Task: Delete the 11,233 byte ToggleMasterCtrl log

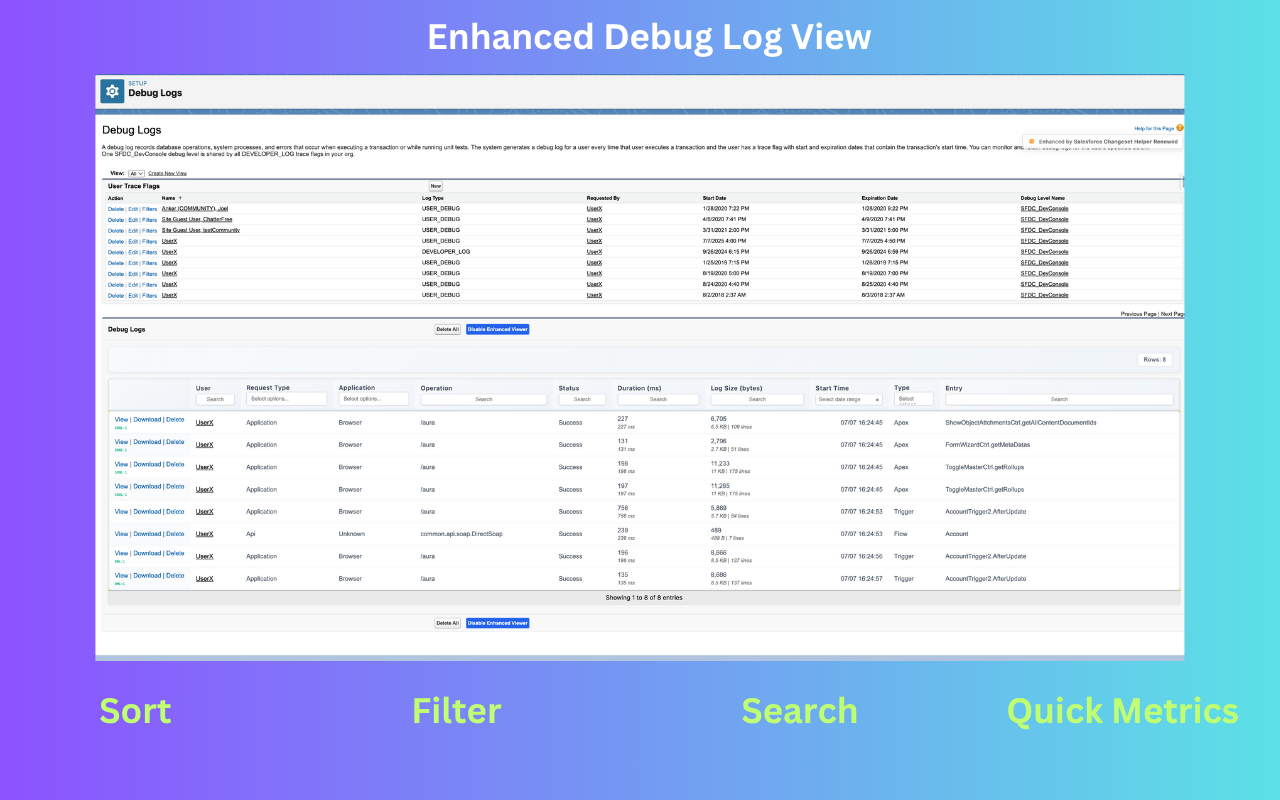Action: (x=175, y=464)
